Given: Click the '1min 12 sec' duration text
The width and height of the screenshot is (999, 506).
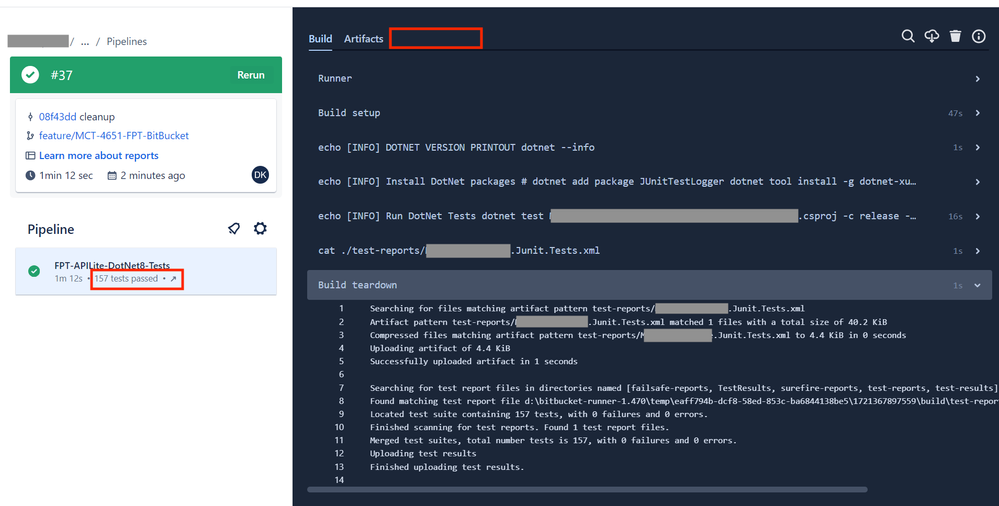Looking at the screenshot, I should 66,175.
